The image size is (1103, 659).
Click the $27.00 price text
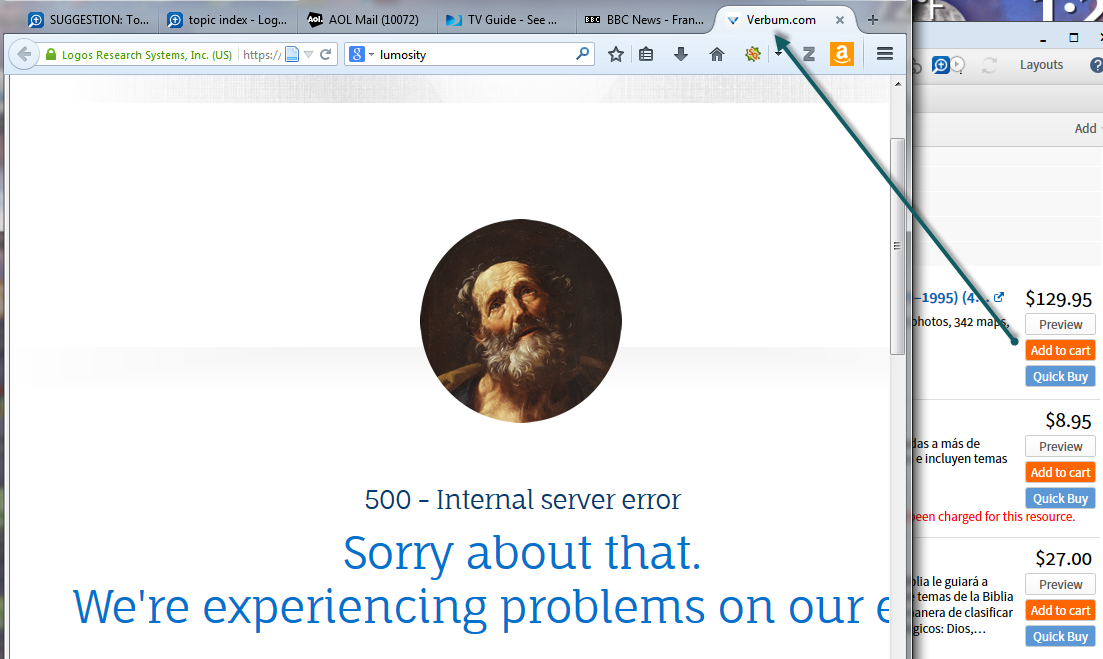pyautogui.click(x=1063, y=558)
